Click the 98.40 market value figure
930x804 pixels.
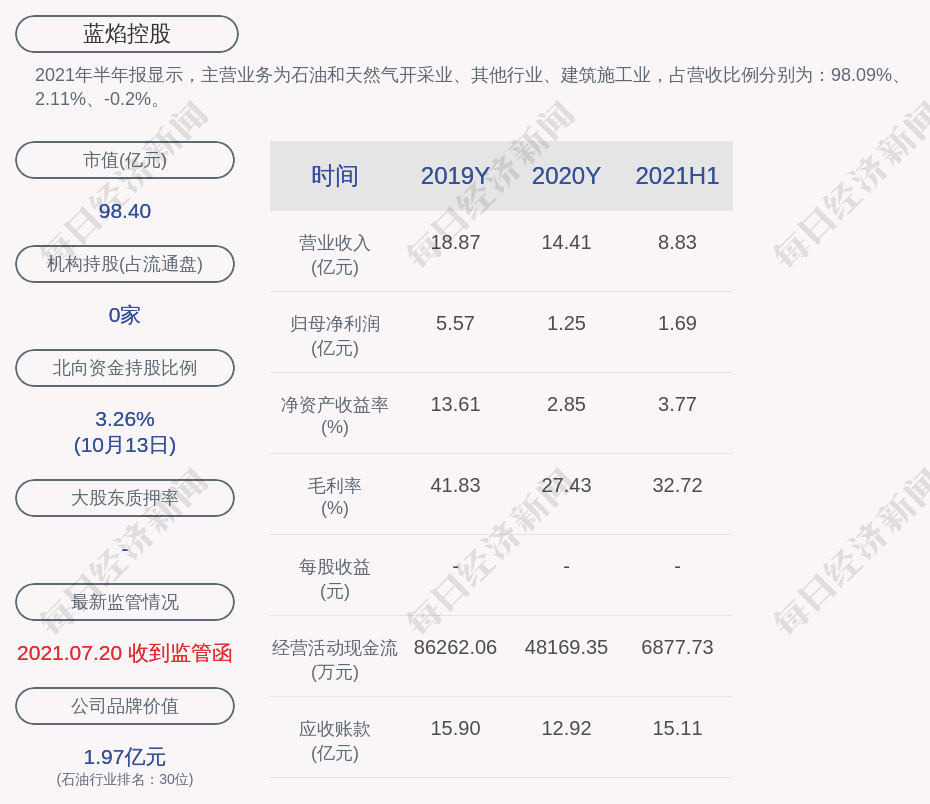[125, 211]
